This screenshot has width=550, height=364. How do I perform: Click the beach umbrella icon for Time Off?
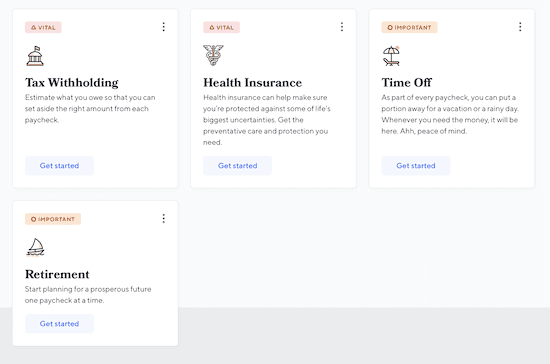pyautogui.click(x=391, y=56)
